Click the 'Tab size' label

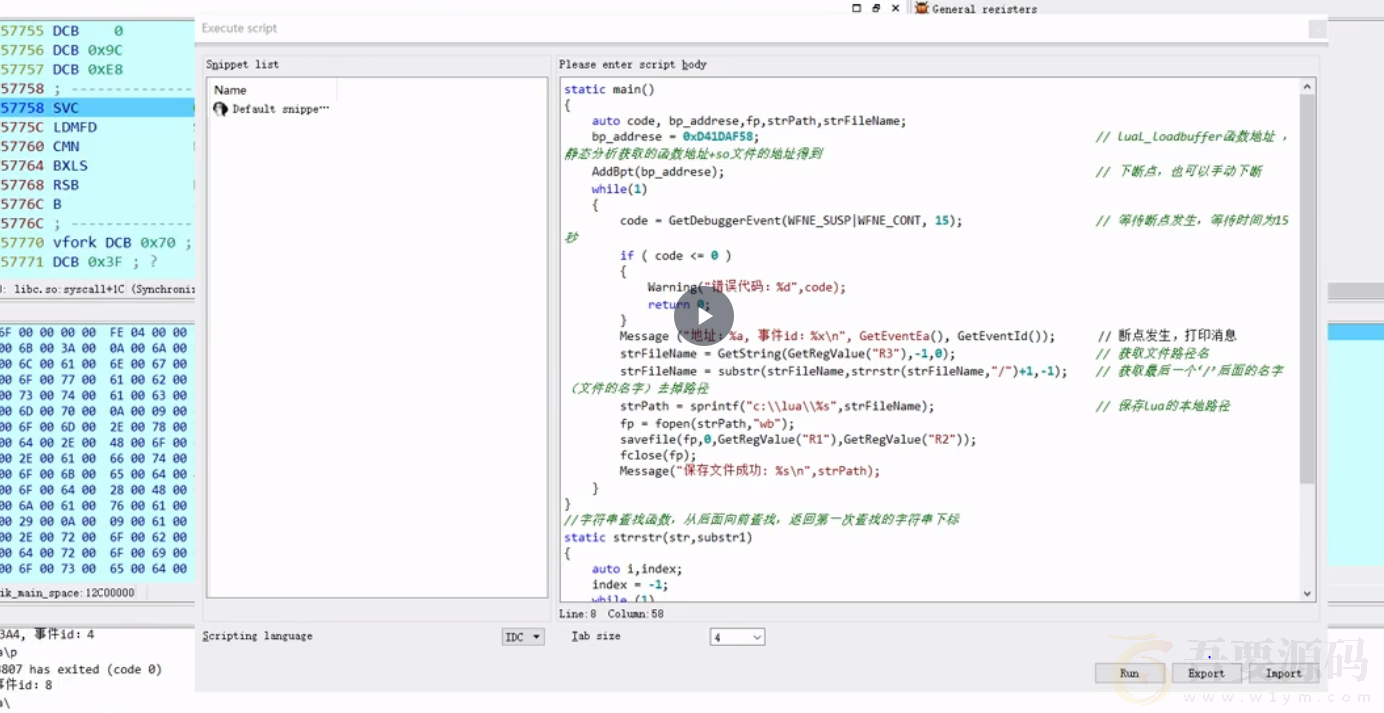[596, 636]
